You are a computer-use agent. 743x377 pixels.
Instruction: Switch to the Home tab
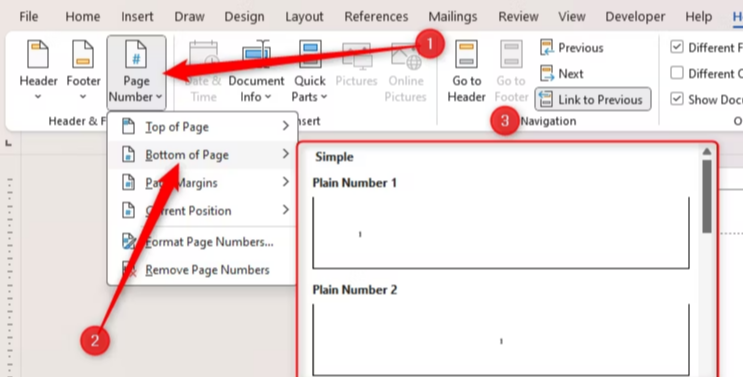click(x=82, y=17)
